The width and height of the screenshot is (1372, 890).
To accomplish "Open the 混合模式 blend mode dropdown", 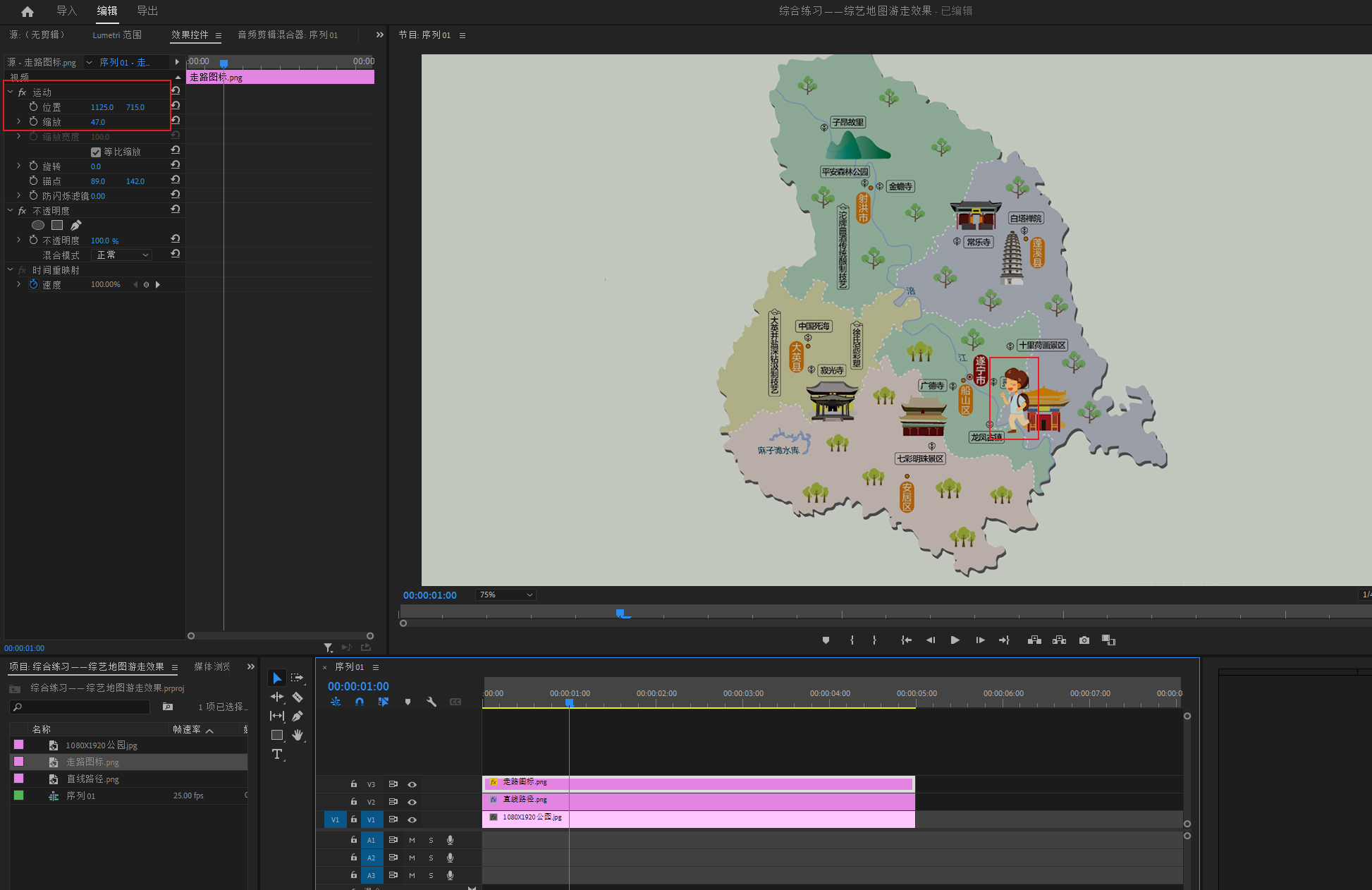I will coord(123,255).
